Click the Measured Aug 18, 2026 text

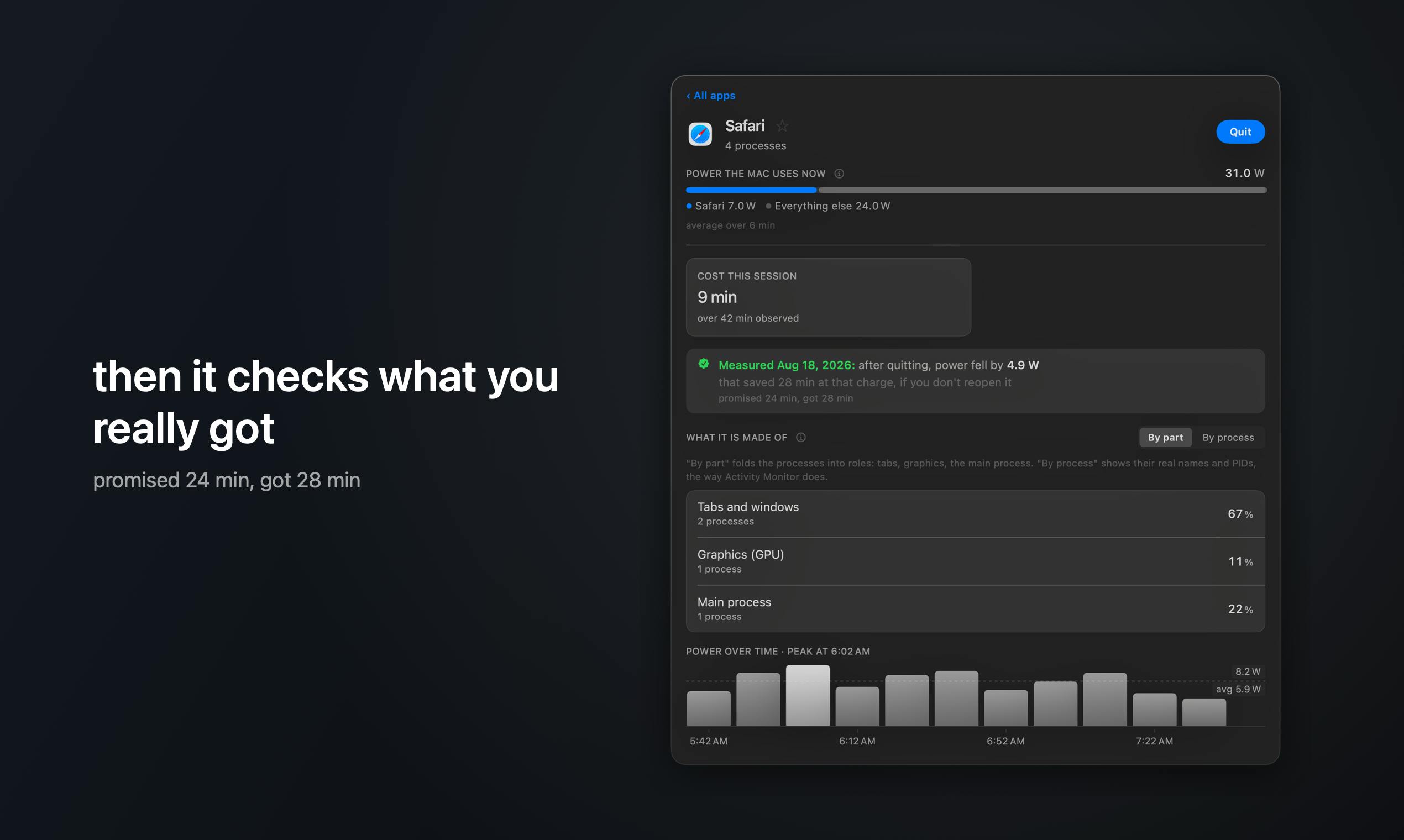tap(787, 365)
